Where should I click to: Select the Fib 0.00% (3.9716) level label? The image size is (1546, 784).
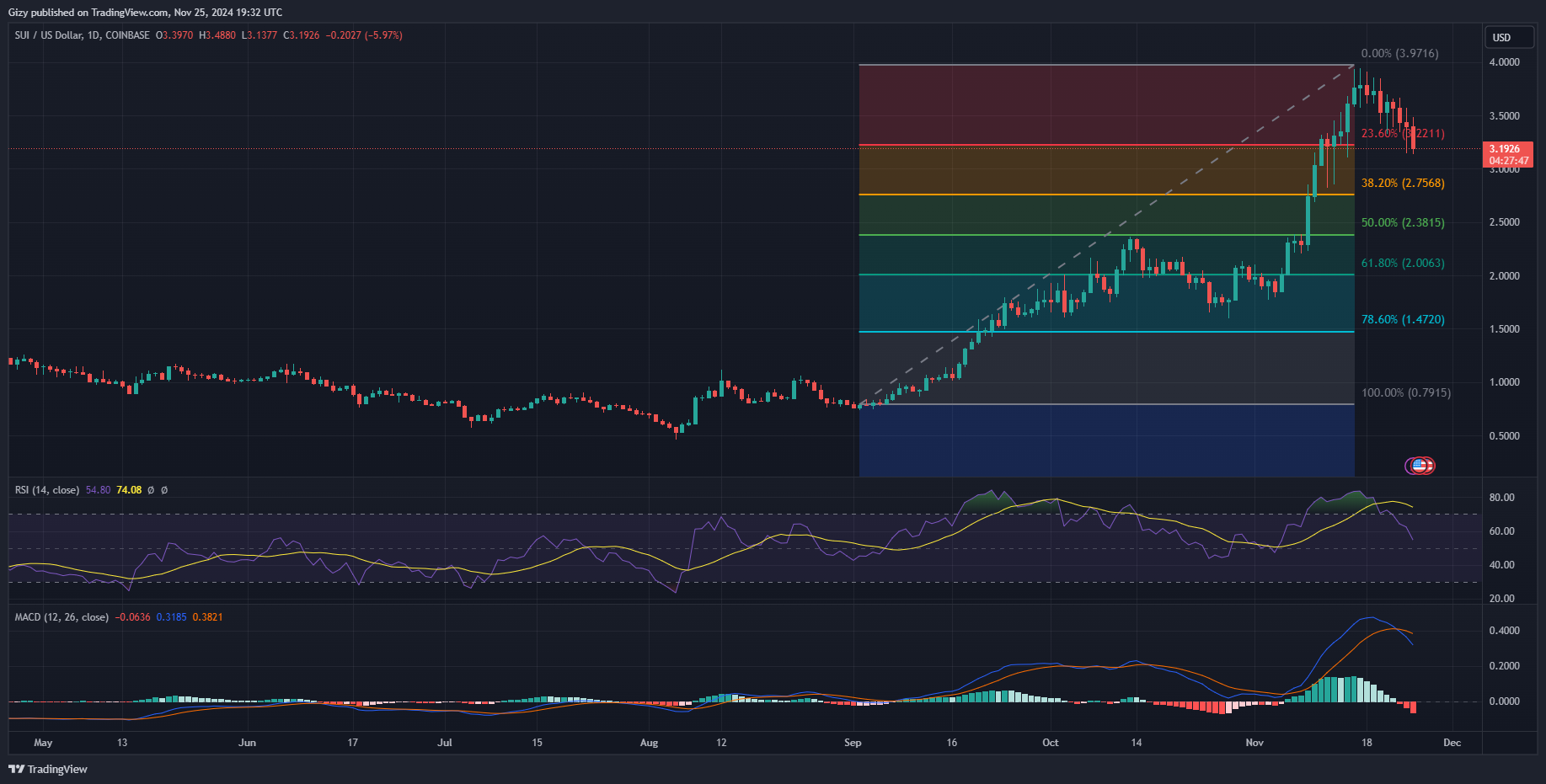tap(1400, 53)
